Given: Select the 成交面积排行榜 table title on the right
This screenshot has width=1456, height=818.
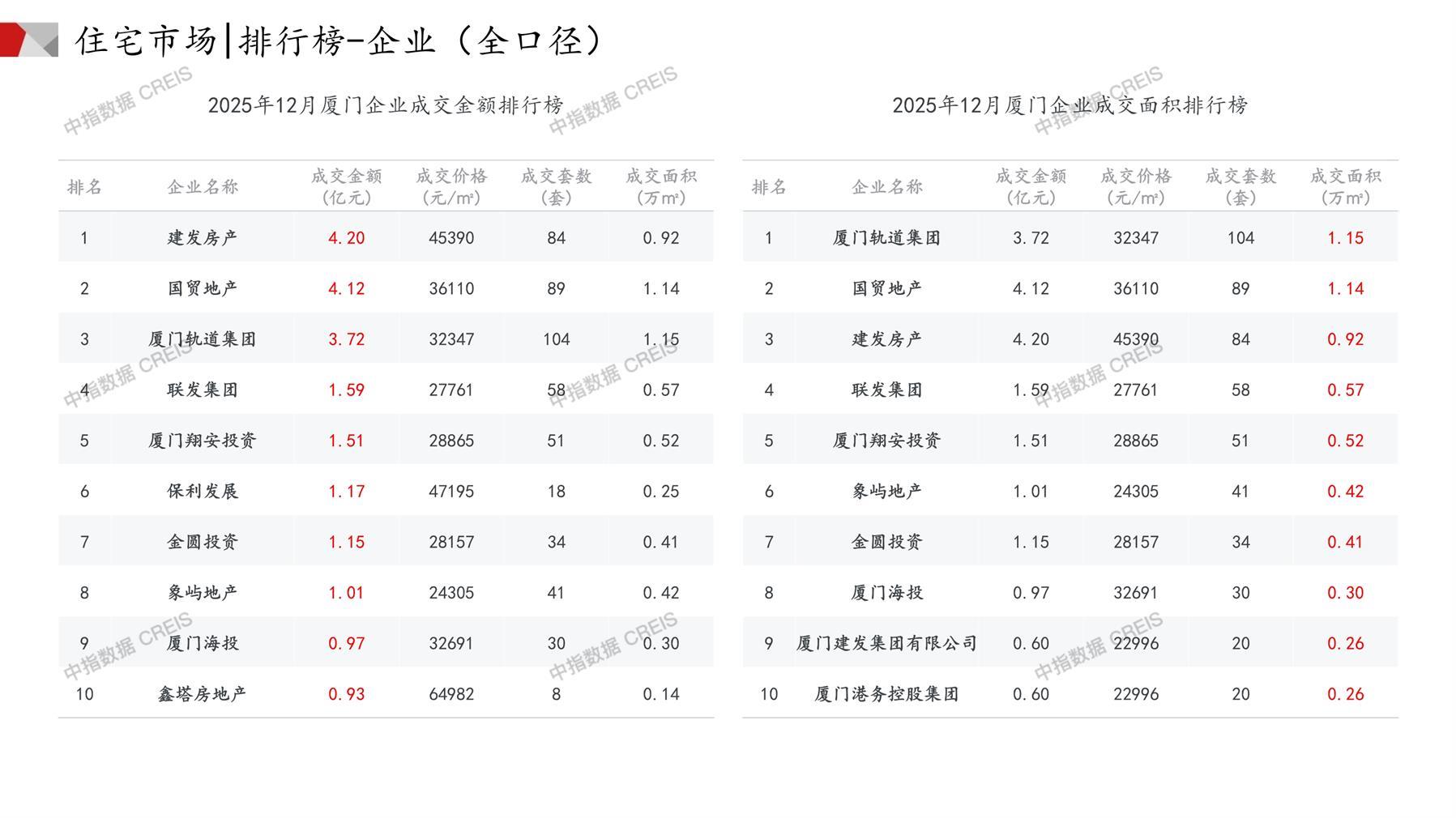Looking at the screenshot, I should 1070,105.
